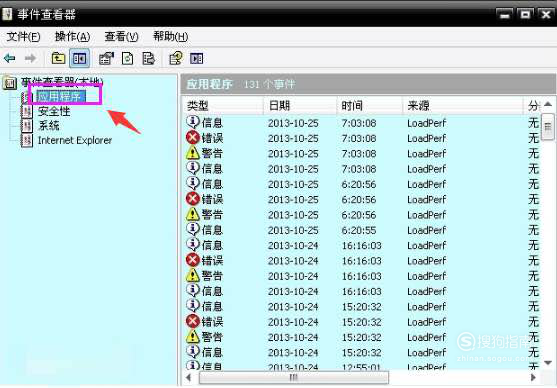The image size is (557, 388).
Task: Toggle the Show/Hide Console Tree toolbar icon
Action: coord(79,58)
